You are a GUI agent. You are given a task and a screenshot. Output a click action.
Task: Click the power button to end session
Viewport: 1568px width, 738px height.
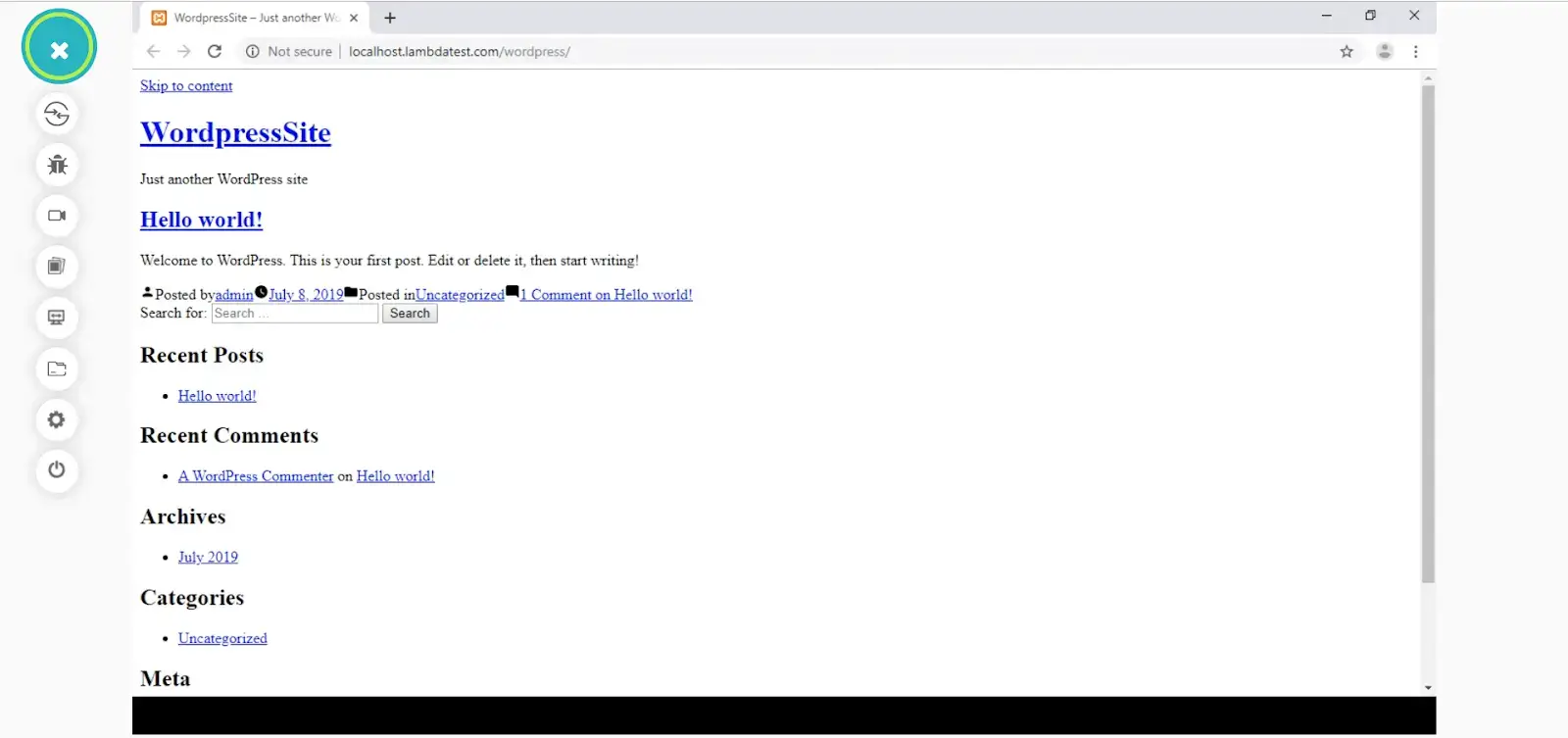click(x=57, y=470)
